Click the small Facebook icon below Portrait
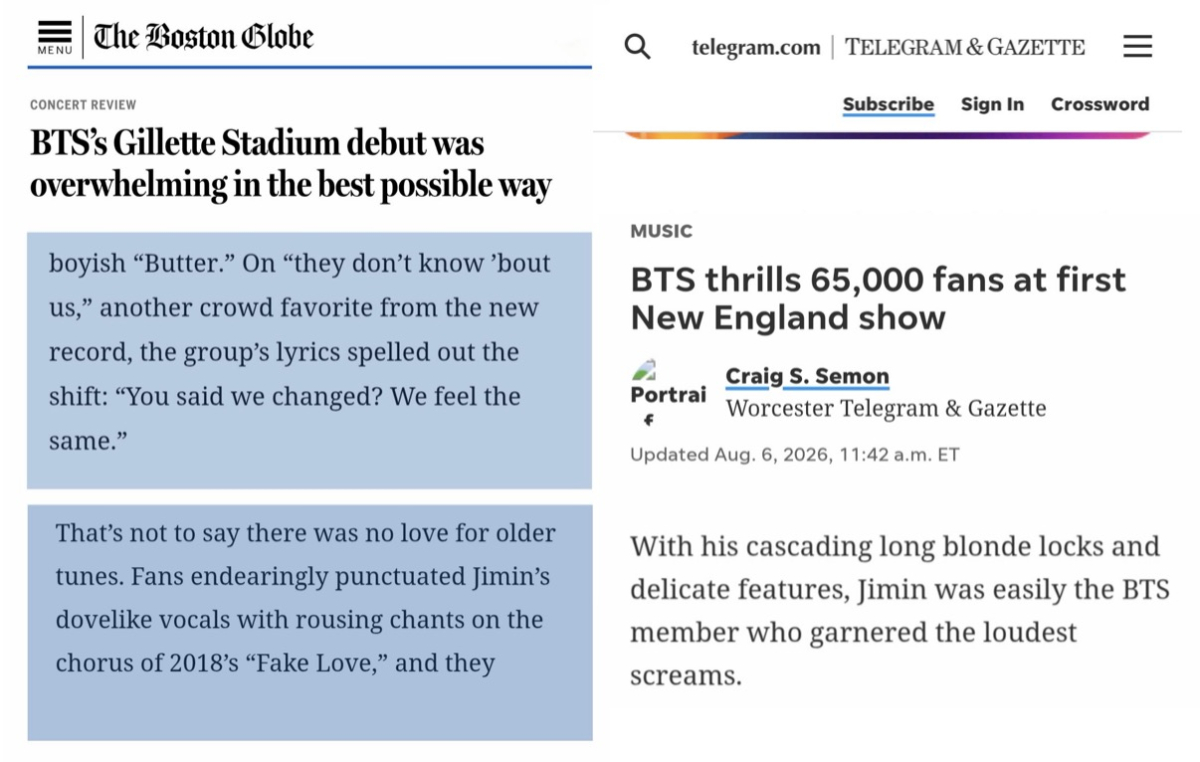The image size is (1200, 762). 648,420
